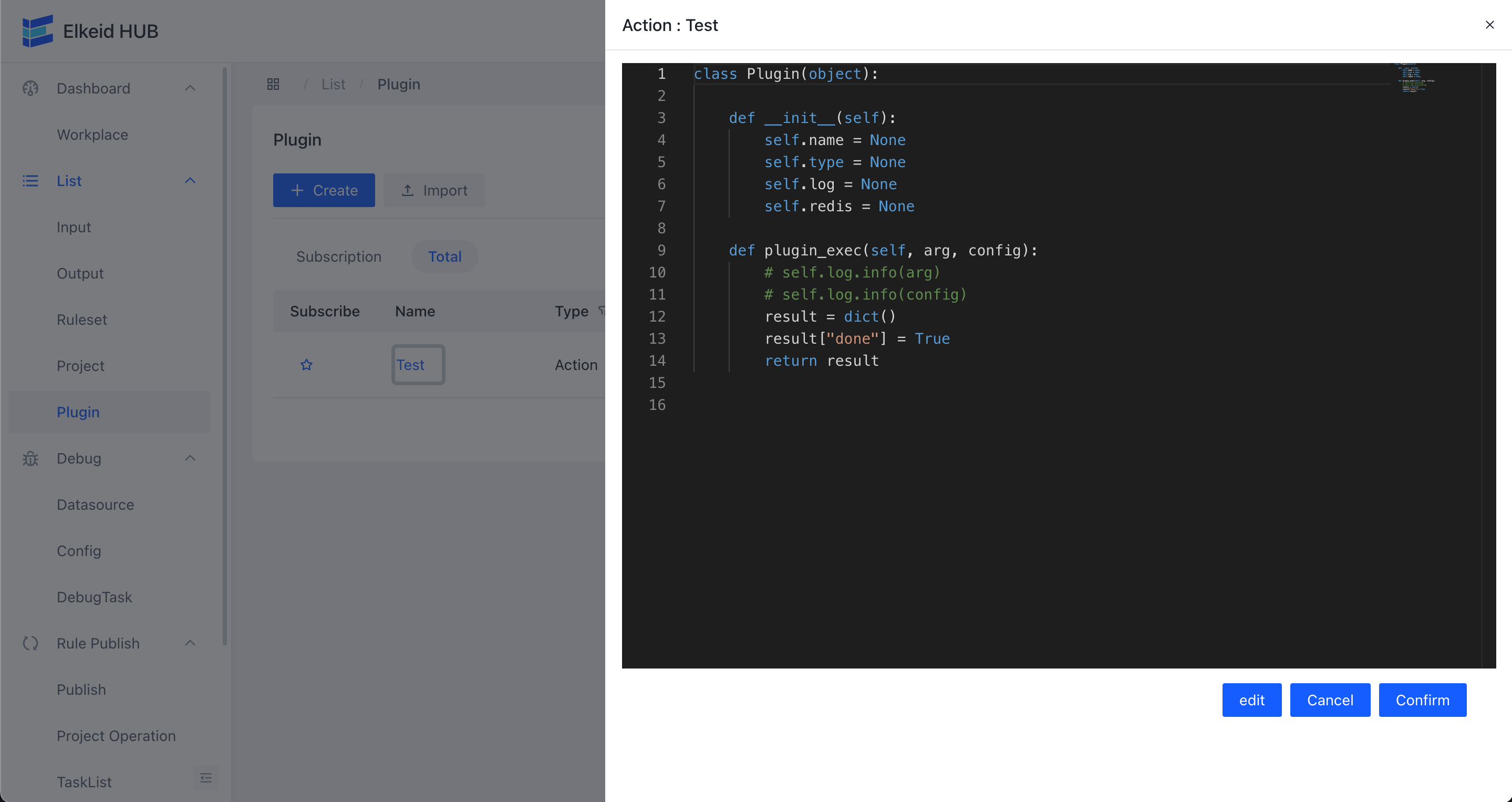This screenshot has height=802, width=1512.
Task: Collapse the Debug menu section
Action: (x=190, y=458)
